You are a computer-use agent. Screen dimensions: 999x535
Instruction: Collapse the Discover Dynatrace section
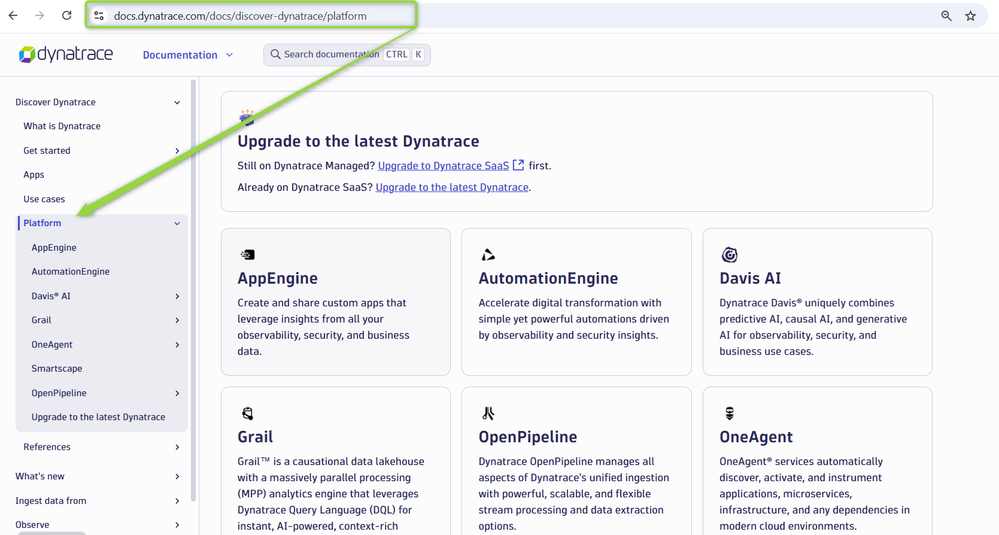coord(177,103)
